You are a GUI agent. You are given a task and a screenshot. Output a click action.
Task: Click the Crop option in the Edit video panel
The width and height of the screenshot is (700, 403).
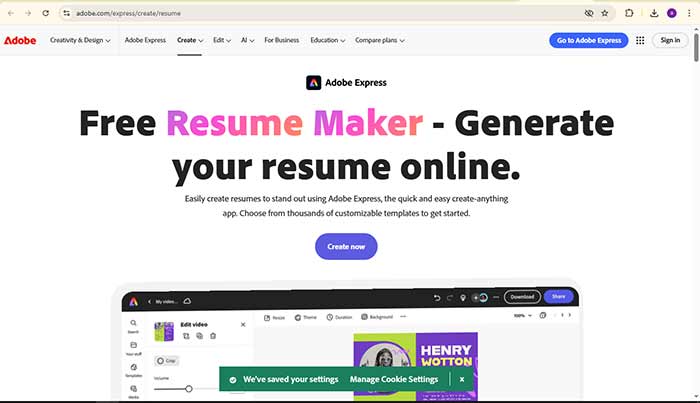point(166,361)
